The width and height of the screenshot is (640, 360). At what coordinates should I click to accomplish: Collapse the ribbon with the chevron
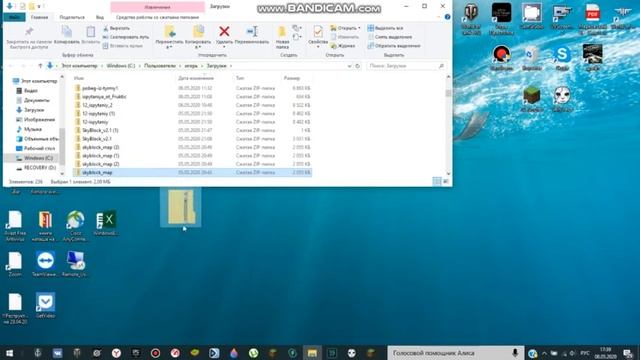click(439, 17)
